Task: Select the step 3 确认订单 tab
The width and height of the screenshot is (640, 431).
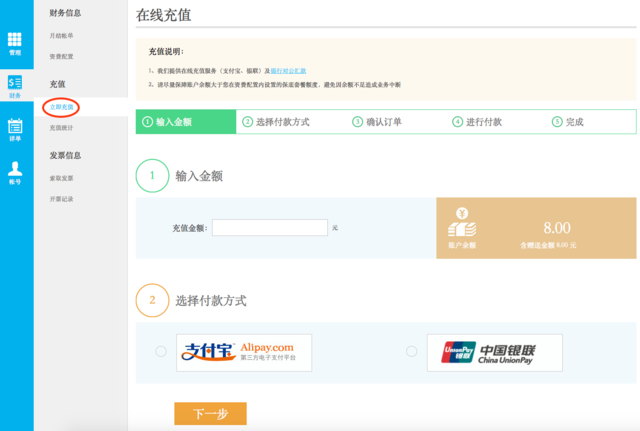Action: point(377,122)
